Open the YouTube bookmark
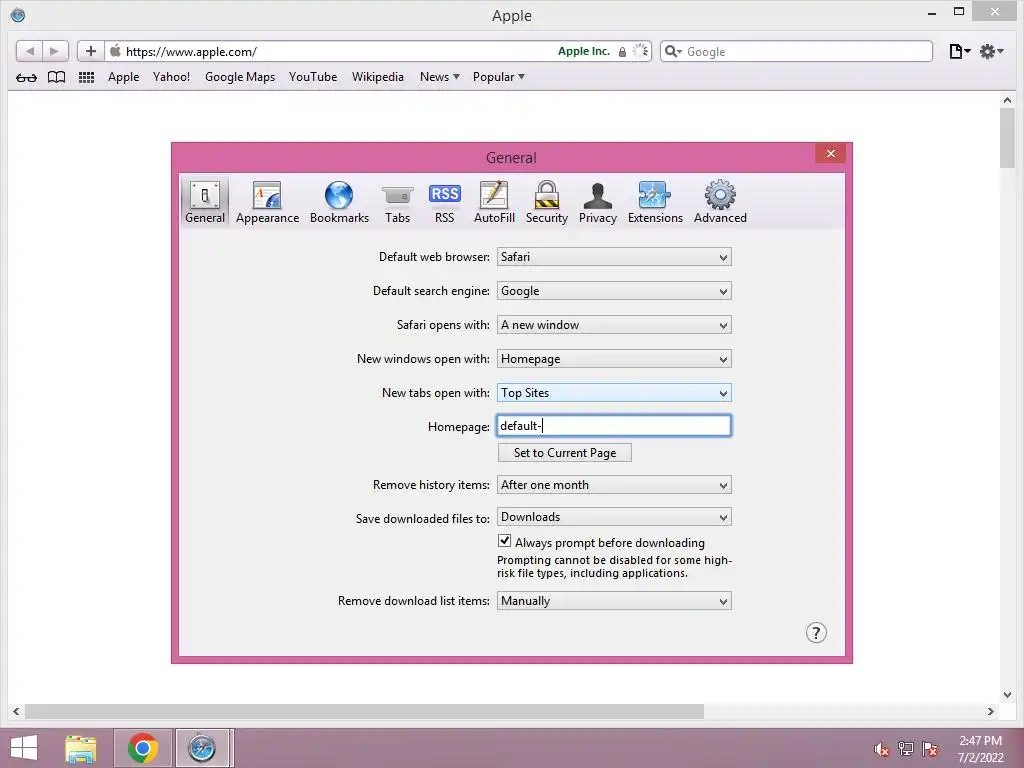This screenshot has height=768, width=1024. tap(313, 77)
